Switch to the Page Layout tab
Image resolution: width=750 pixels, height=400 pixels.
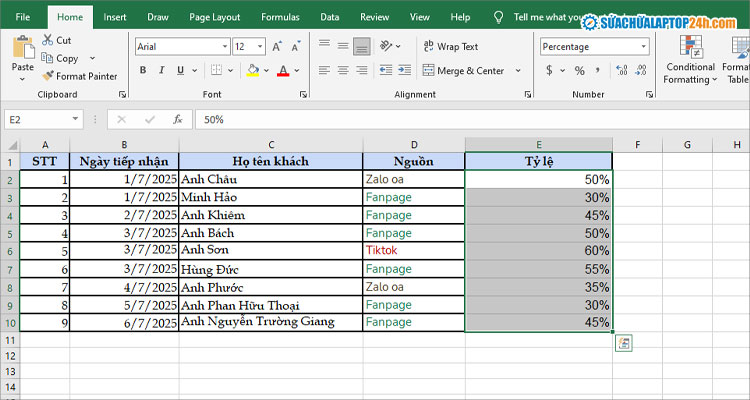(x=217, y=17)
